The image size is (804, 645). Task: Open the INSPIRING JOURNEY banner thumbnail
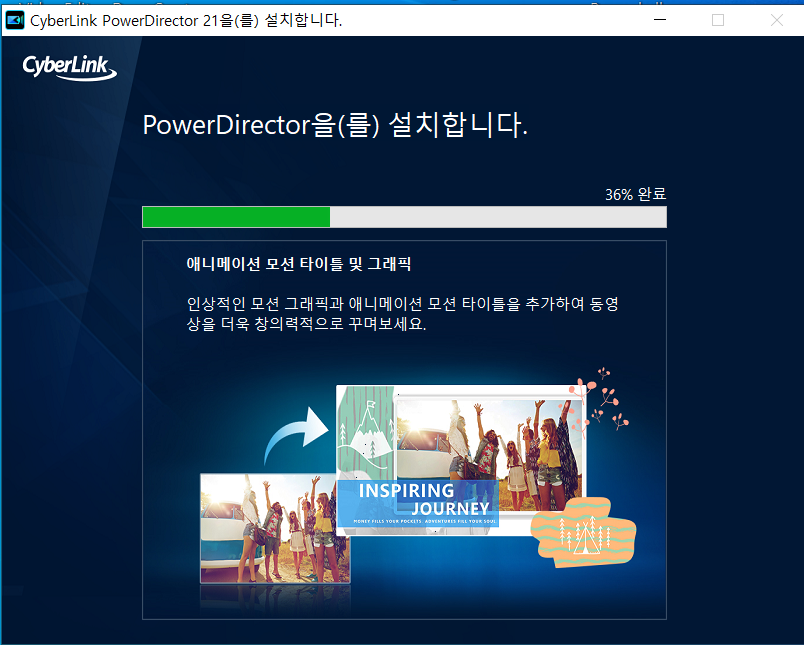[x=418, y=500]
